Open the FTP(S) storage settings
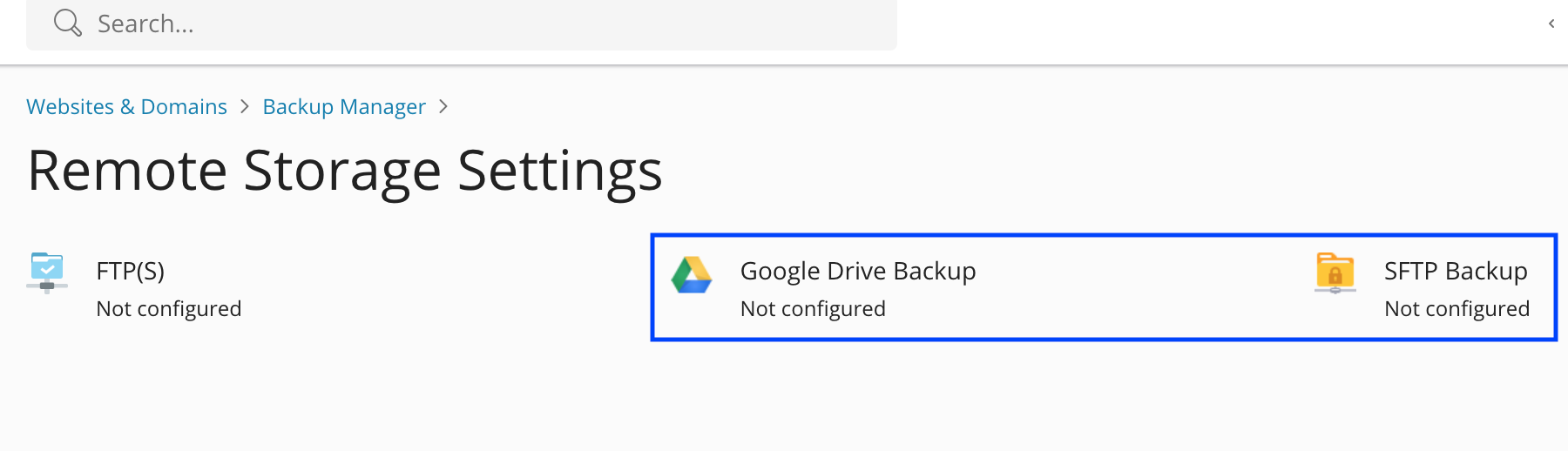Viewport: 1568px width, 451px height. click(x=130, y=271)
